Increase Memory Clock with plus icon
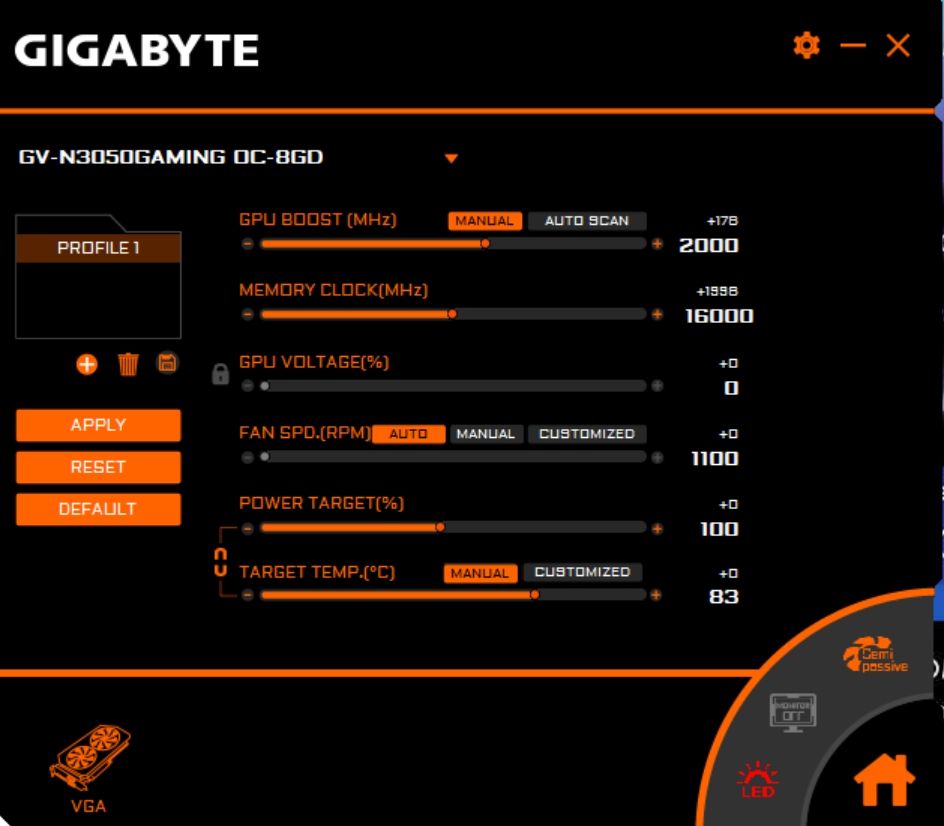944x826 pixels. click(x=657, y=314)
